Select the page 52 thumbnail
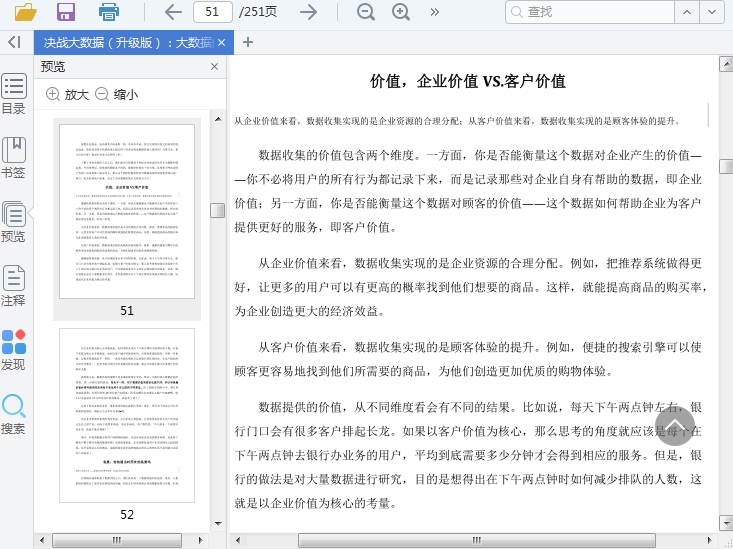This screenshot has height=549, width=733. [127, 416]
